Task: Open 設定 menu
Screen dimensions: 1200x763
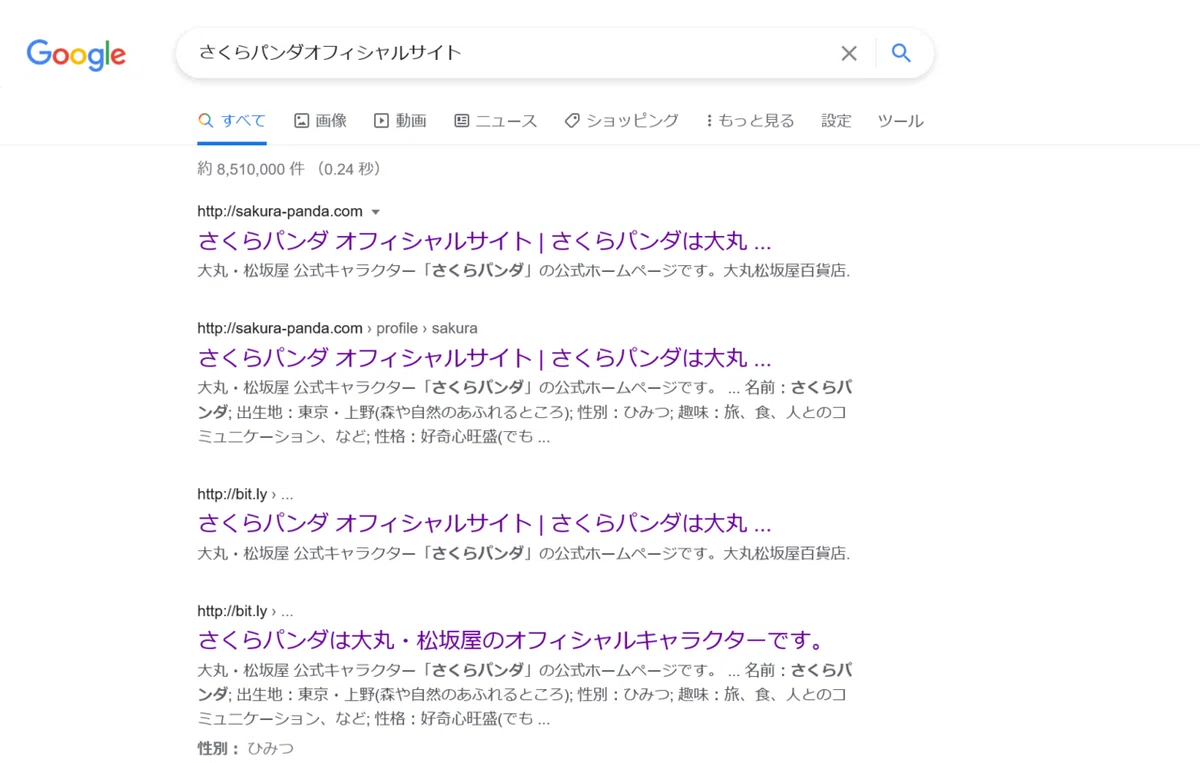Action: coord(836,121)
